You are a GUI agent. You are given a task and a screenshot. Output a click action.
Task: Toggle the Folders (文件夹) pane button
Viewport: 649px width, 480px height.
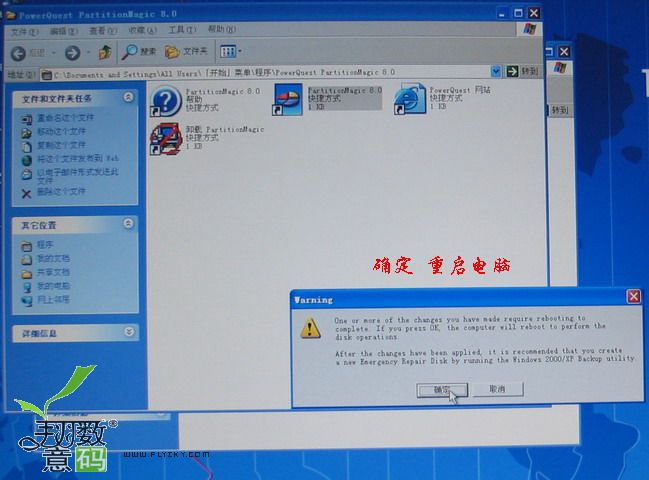186,51
